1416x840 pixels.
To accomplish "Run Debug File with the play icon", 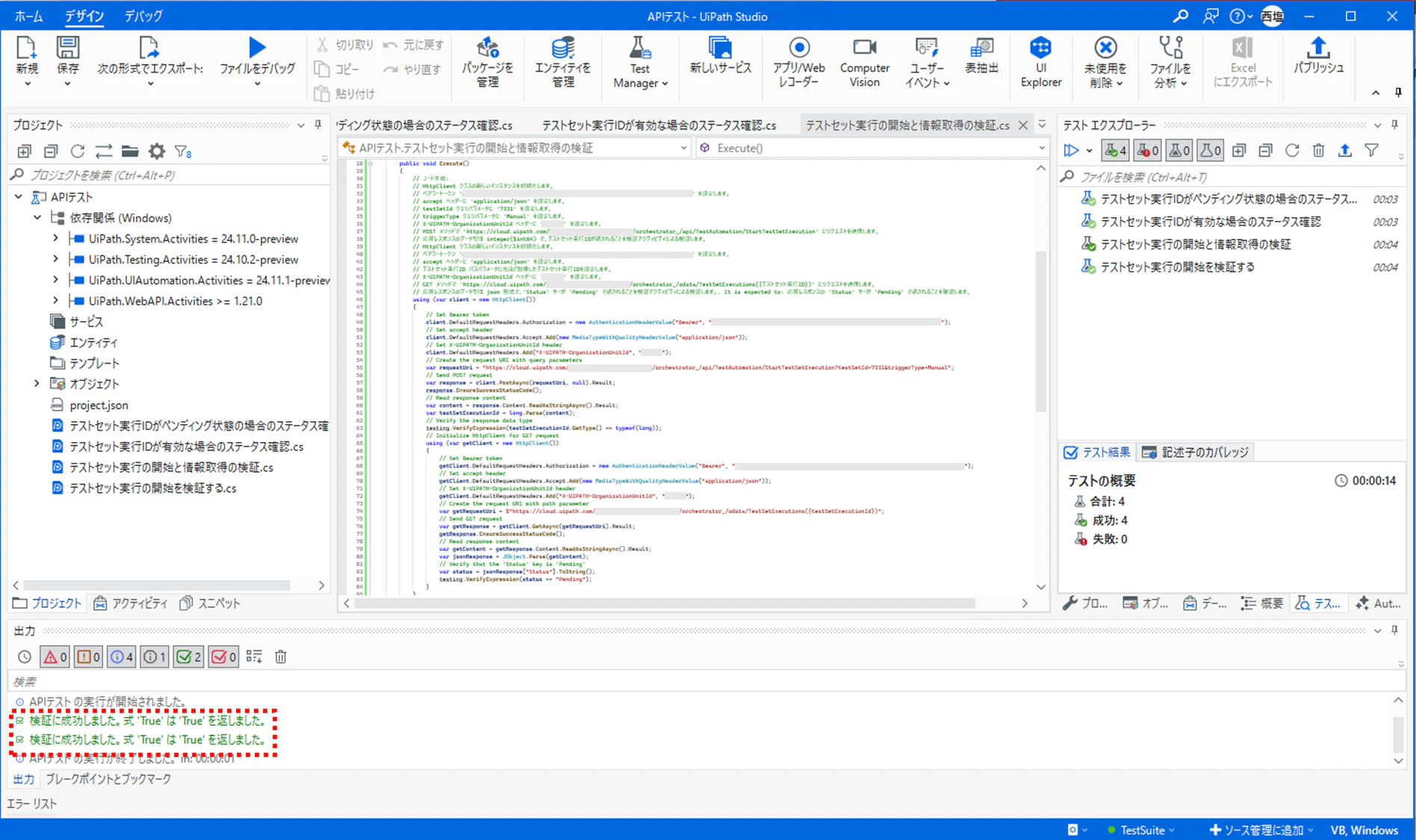I will tap(257, 48).
